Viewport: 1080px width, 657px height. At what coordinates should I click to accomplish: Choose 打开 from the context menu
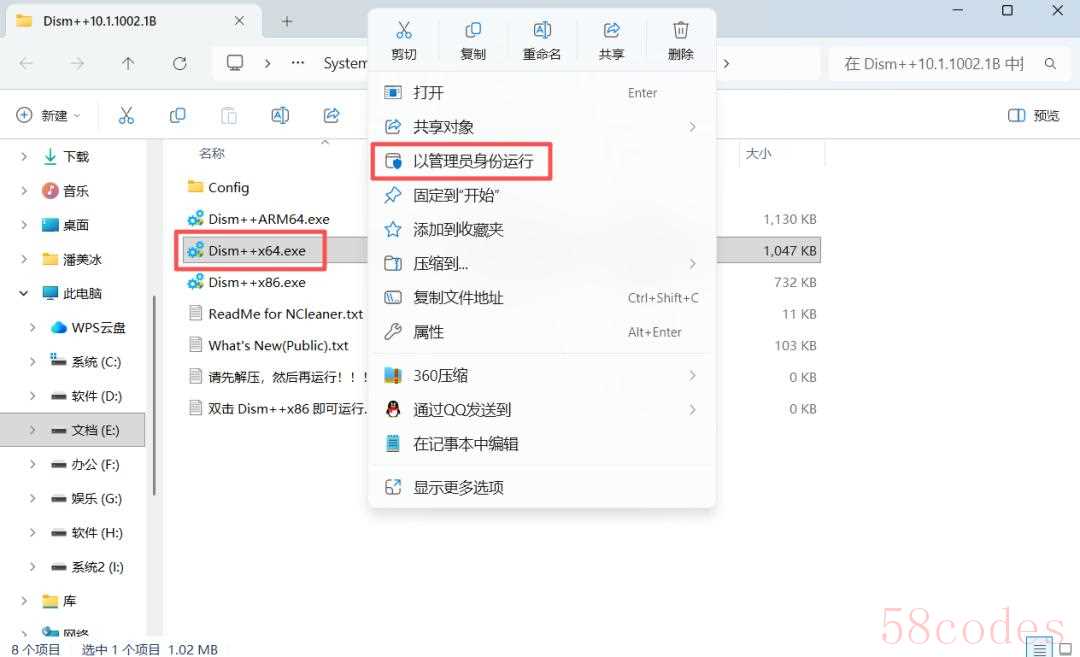pos(542,92)
